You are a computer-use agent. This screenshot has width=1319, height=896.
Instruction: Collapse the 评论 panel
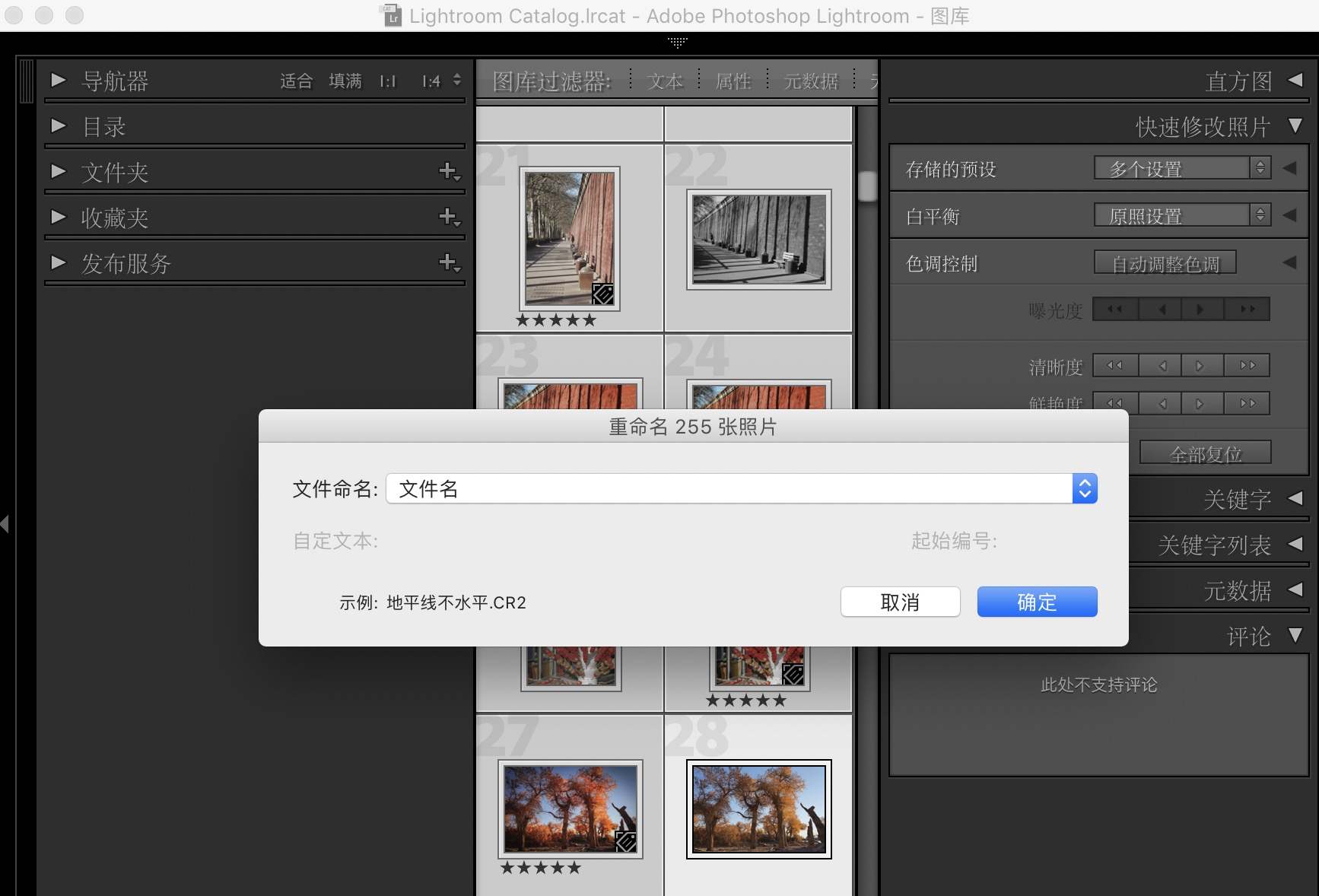click(x=1295, y=635)
